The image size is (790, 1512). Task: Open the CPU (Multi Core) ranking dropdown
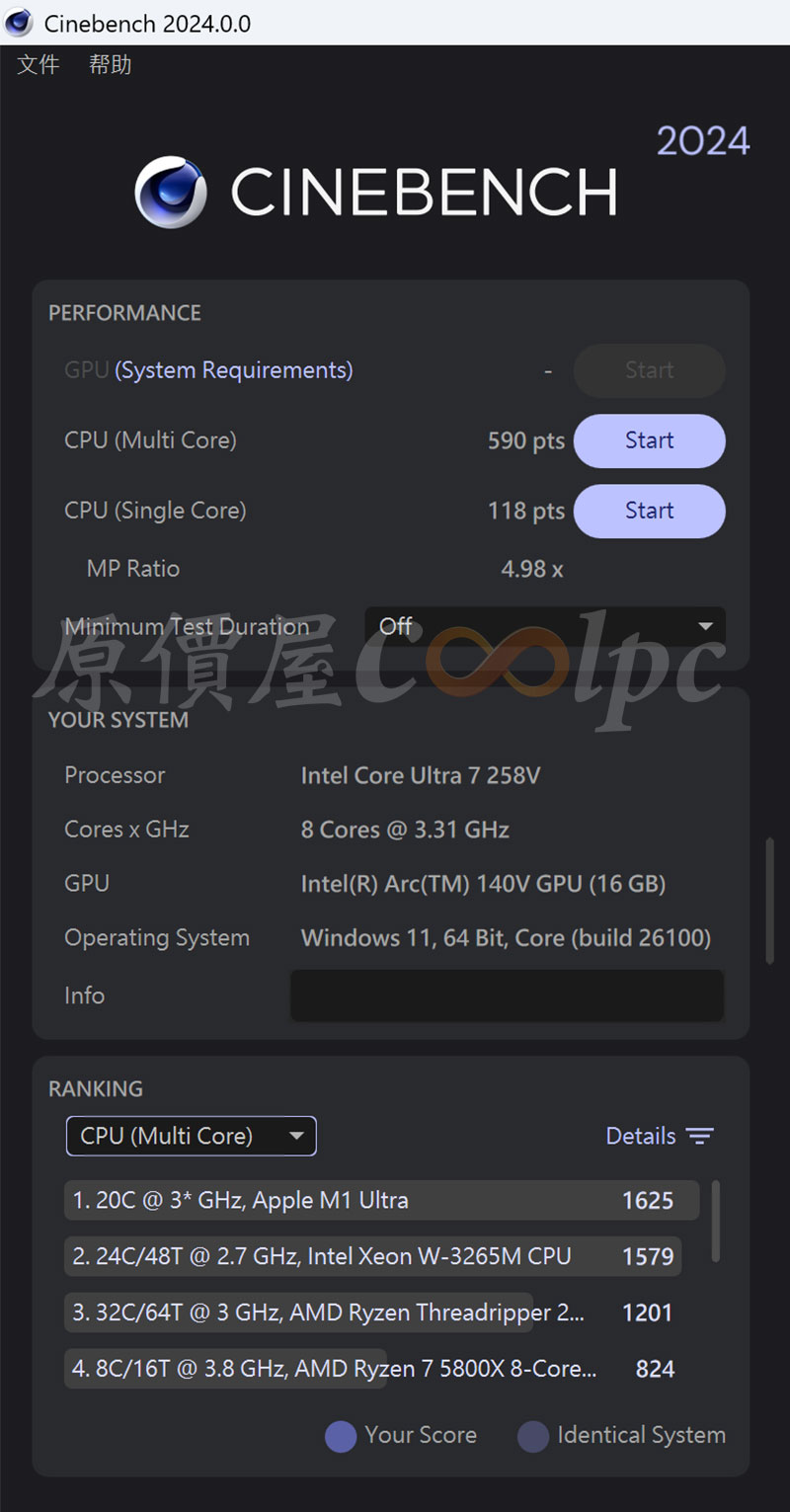coord(191,1136)
